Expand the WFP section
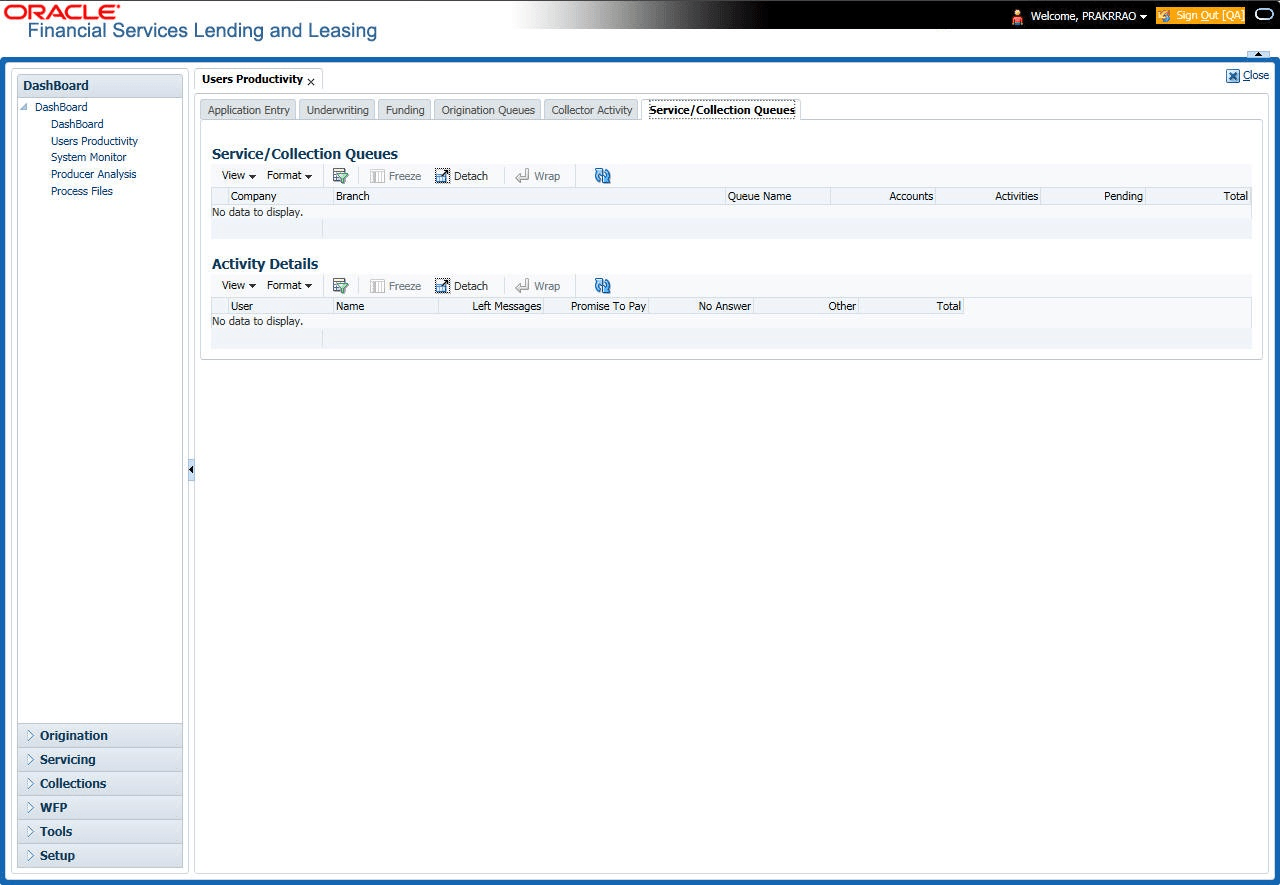Viewport: 1280px width, 885px height. pyautogui.click(x=100, y=808)
